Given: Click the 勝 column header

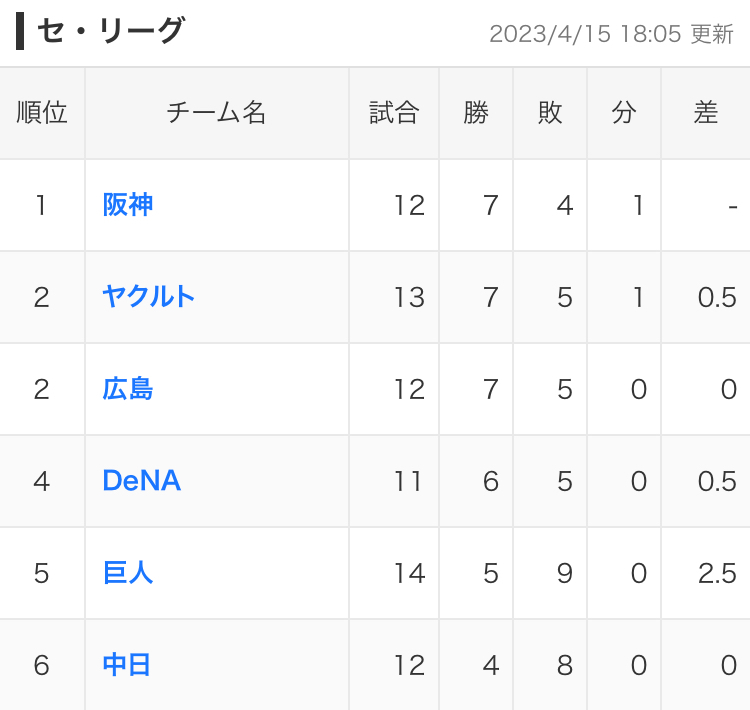Looking at the screenshot, I should pyautogui.click(x=476, y=113).
